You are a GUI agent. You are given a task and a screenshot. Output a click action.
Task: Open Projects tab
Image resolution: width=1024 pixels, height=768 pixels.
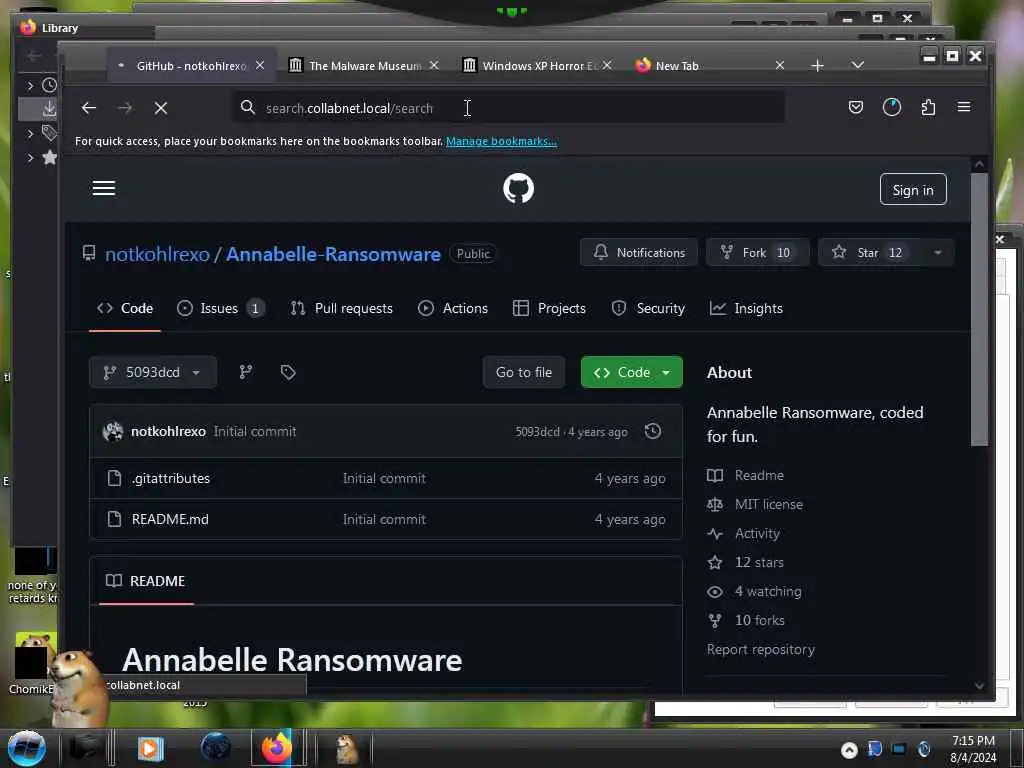point(549,308)
